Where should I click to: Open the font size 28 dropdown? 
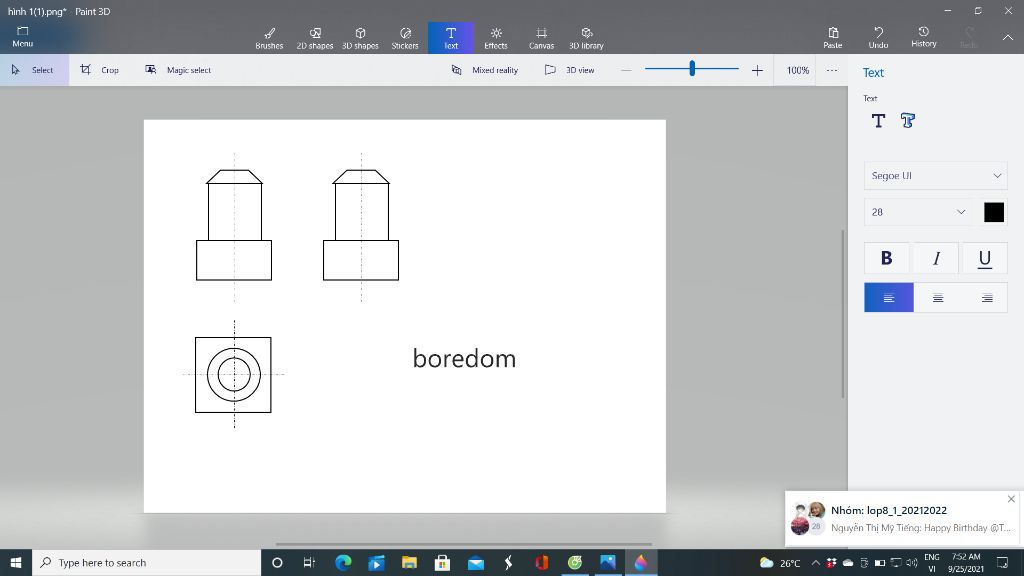point(919,212)
